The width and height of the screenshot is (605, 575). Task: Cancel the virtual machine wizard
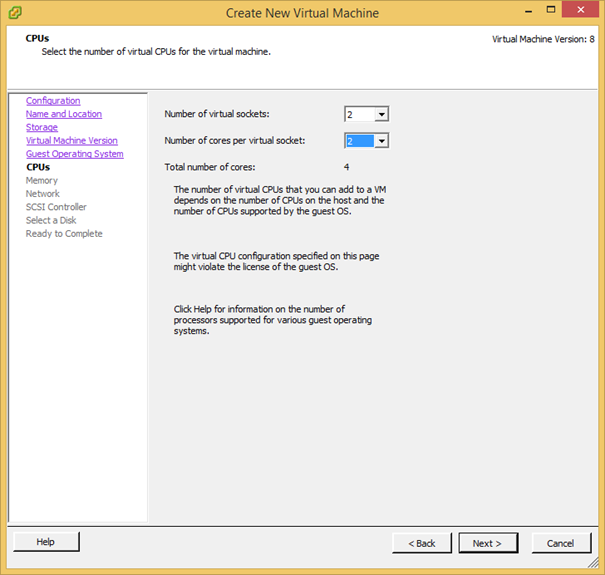pyautogui.click(x=561, y=543)
